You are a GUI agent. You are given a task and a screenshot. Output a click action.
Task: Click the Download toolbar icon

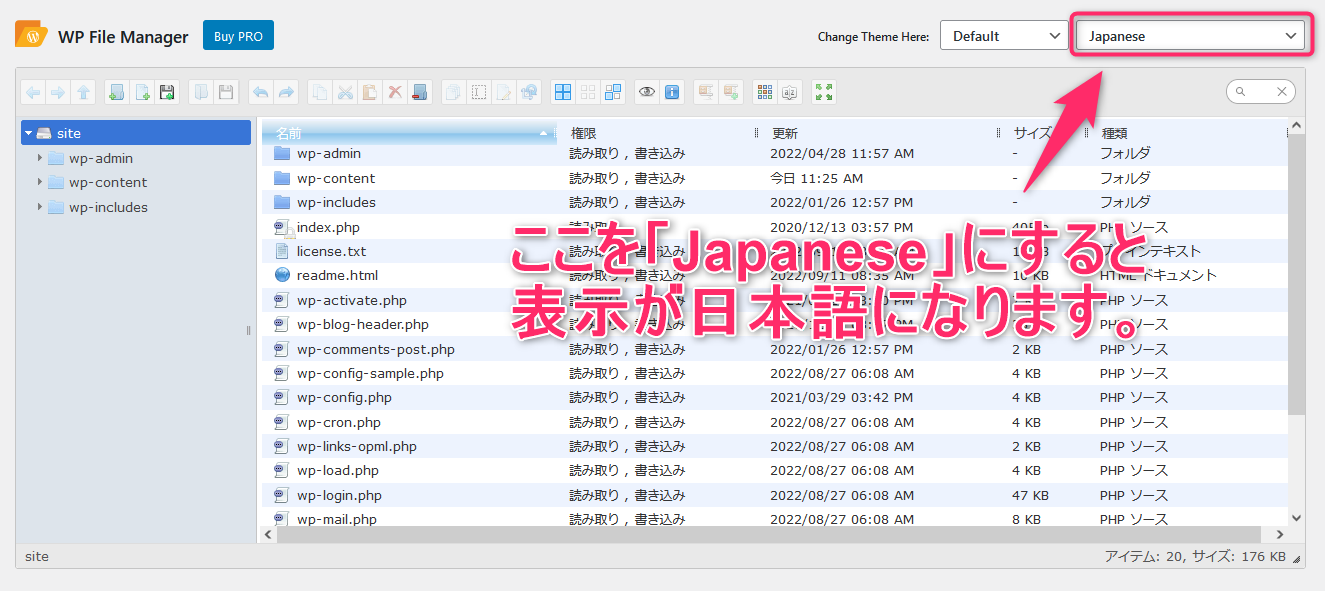tap(226, 92)
